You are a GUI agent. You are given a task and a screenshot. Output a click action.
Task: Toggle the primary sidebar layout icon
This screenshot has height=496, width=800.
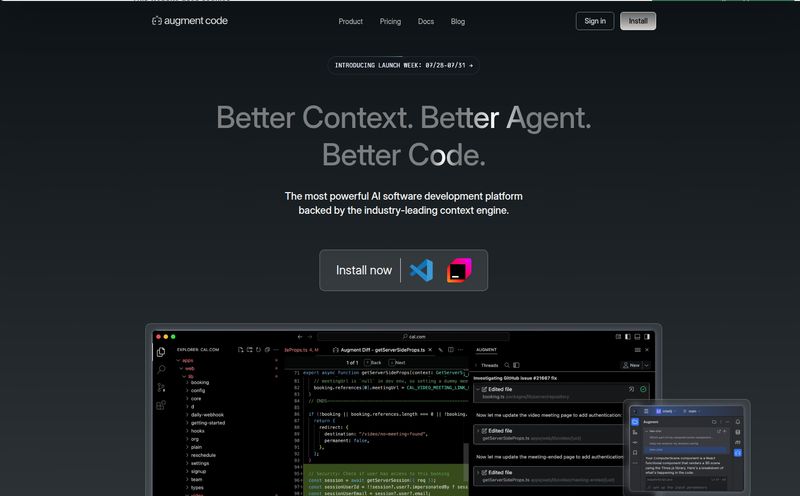[x=628, y=337]
